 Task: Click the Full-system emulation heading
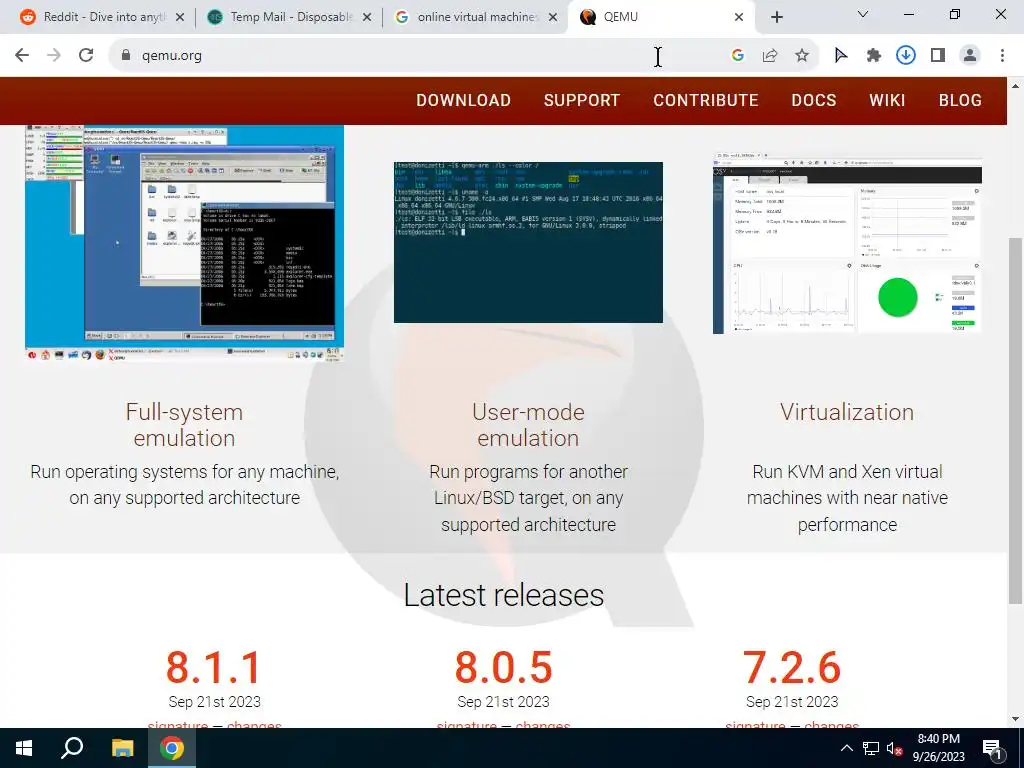point(184,424)
